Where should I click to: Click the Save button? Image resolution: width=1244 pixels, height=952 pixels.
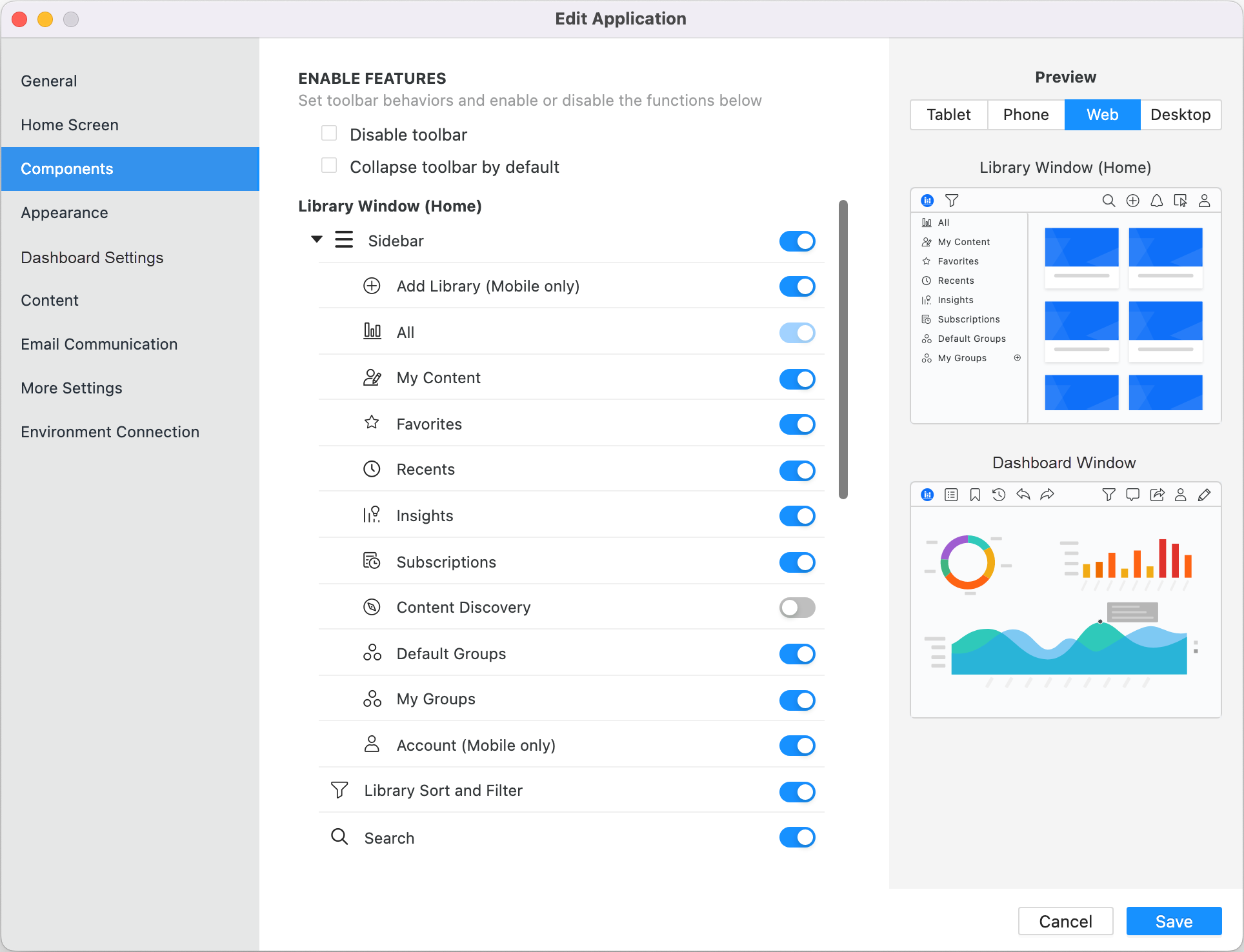(1174, 921)
